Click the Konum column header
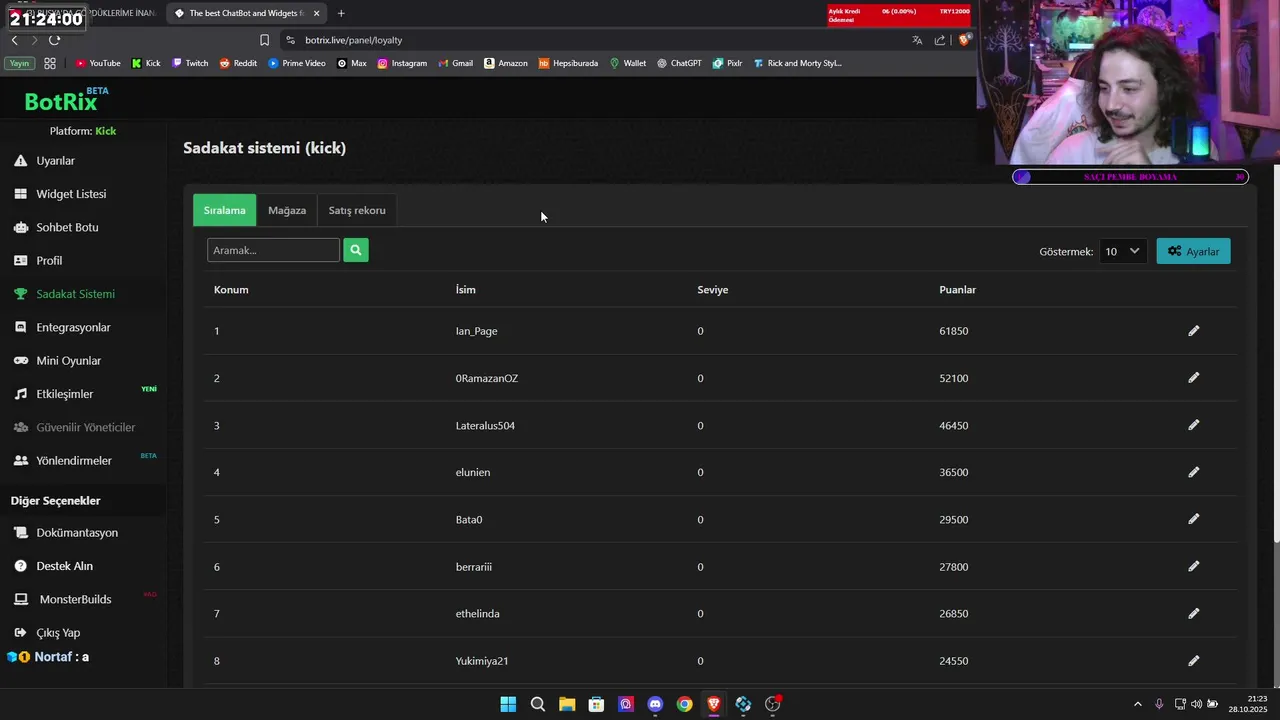 pyautogui.click(x=231, y=290)
